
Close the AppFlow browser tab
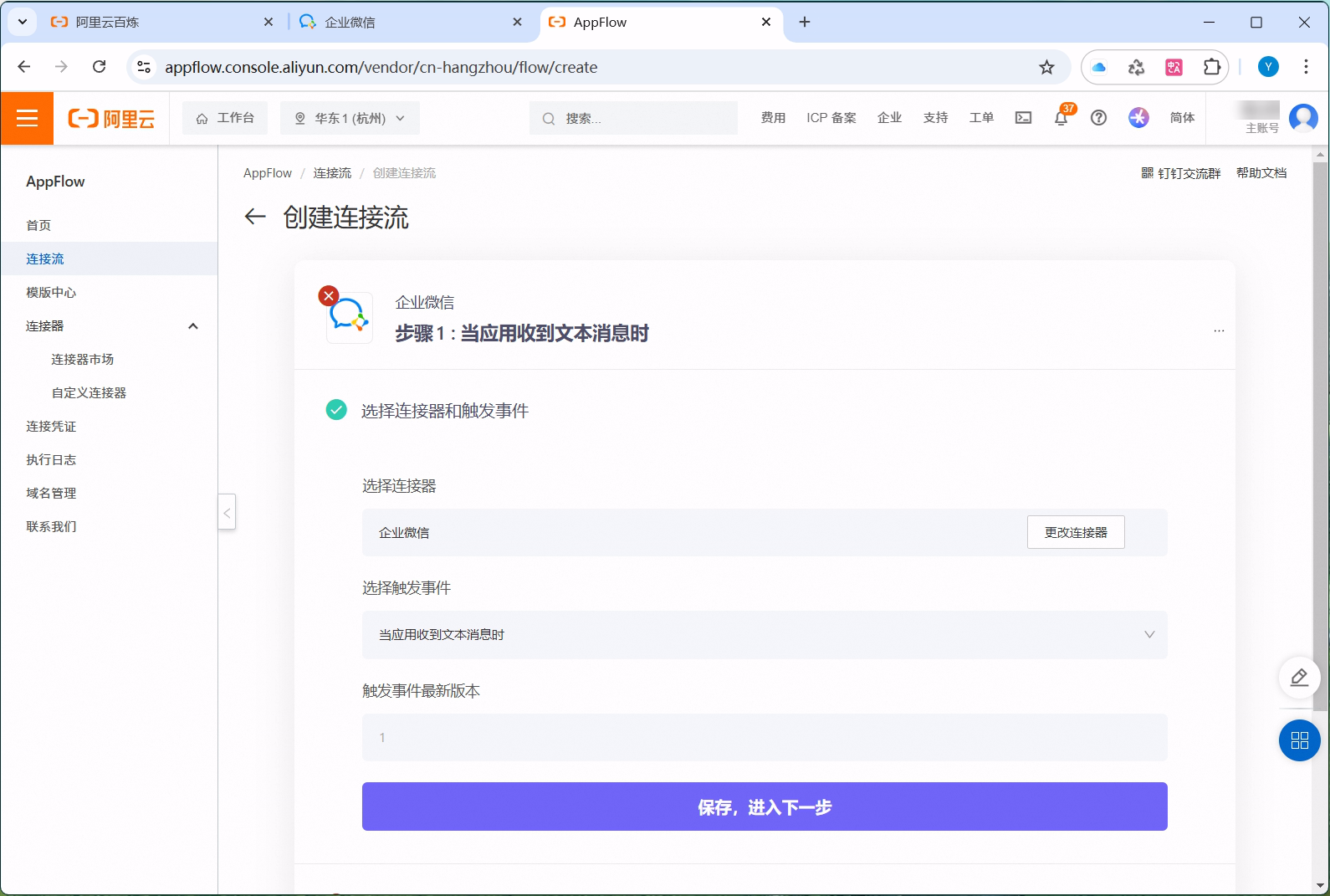click(766, 22)
